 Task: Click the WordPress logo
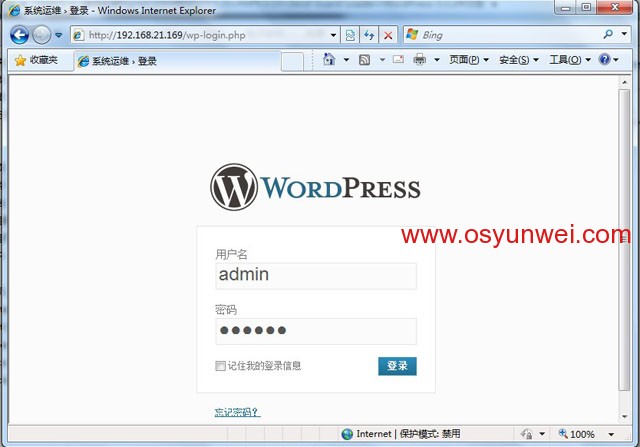315,187
